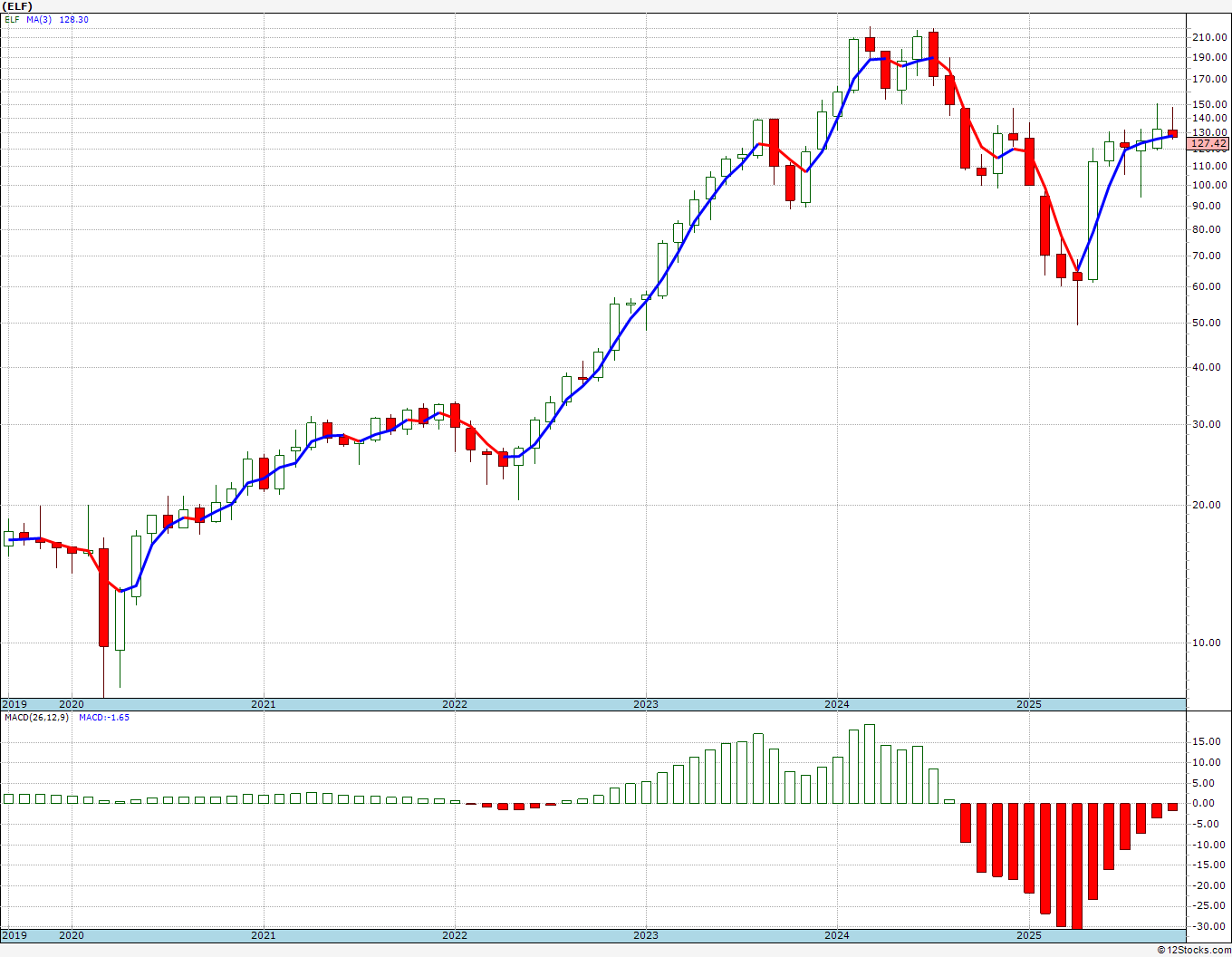Screen dimensions: 1232x957
Task: Click 2023 on the MACD panel time axis
Action: [646, 935]
